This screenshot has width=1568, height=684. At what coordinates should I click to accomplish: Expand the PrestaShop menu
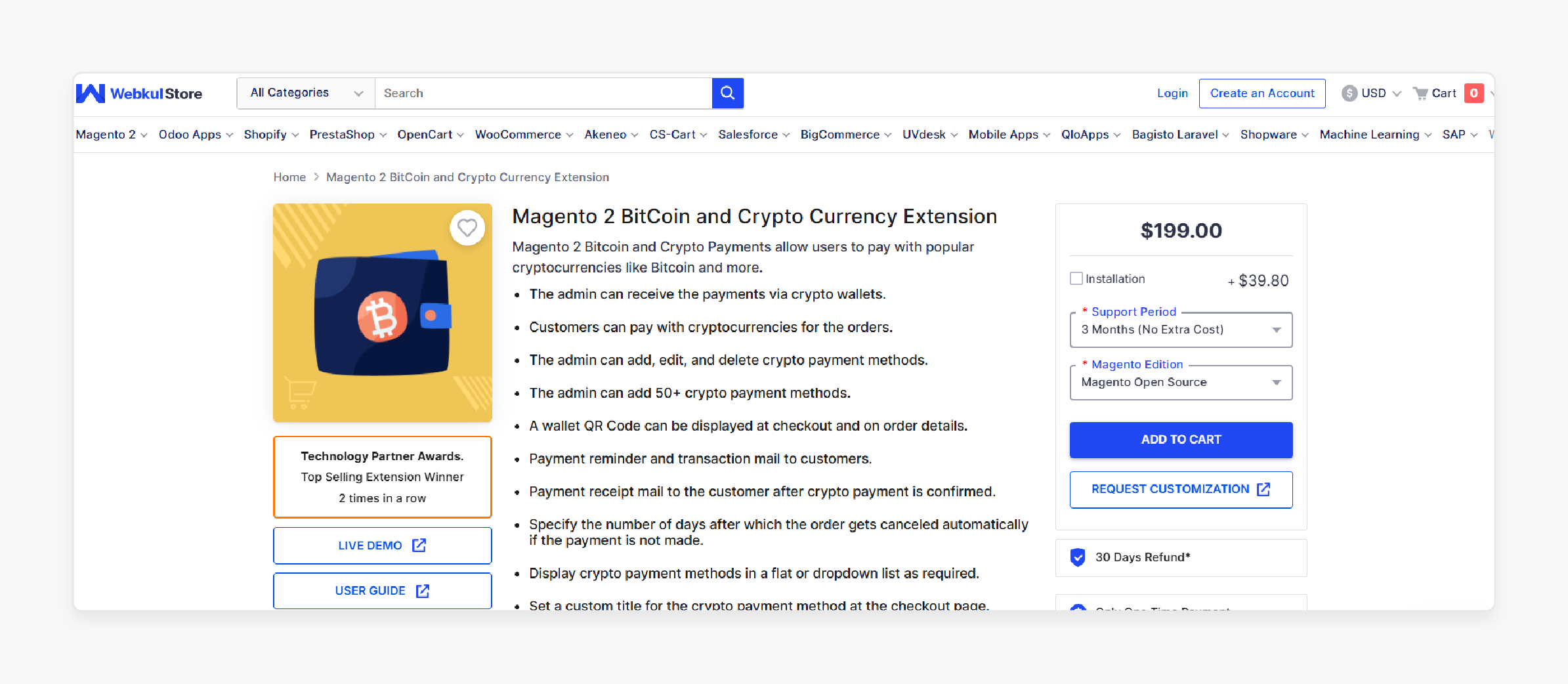click(348, 135)
